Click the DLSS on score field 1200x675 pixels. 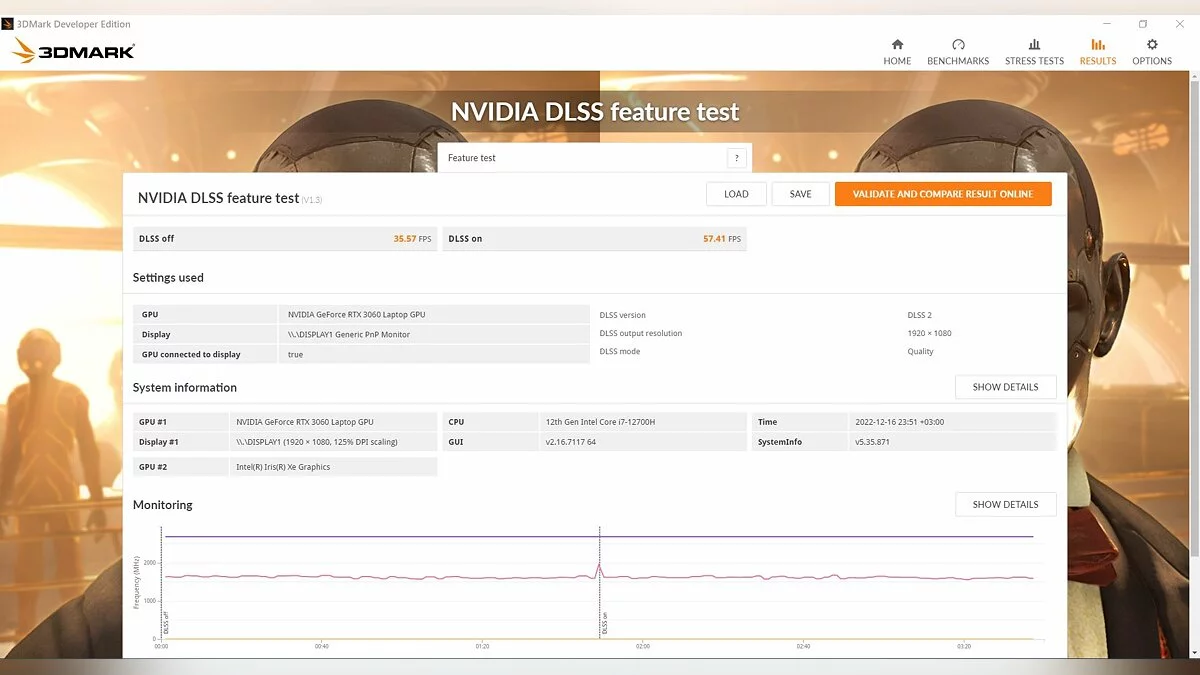595,239
